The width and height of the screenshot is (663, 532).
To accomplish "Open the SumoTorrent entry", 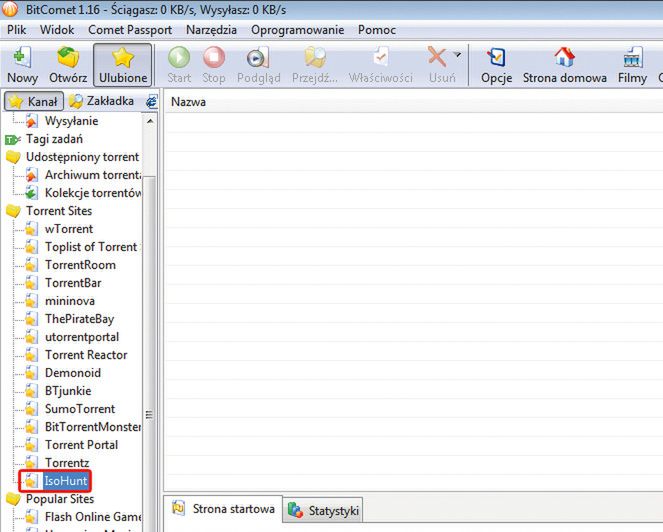I will [x=80, y=409].
